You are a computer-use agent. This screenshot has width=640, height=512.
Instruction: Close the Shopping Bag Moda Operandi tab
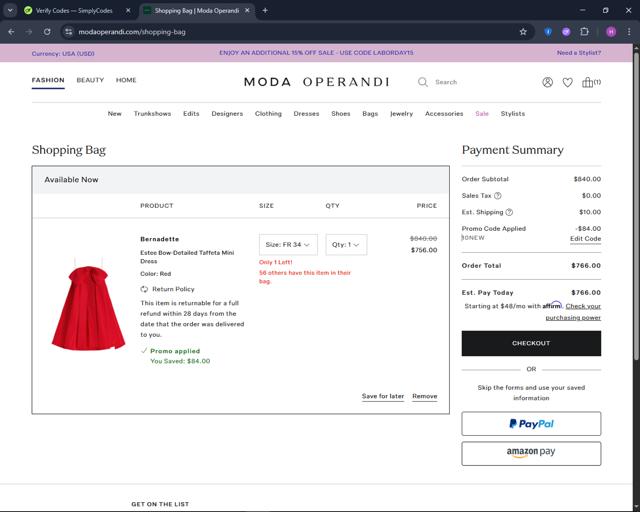click(247, 11)
